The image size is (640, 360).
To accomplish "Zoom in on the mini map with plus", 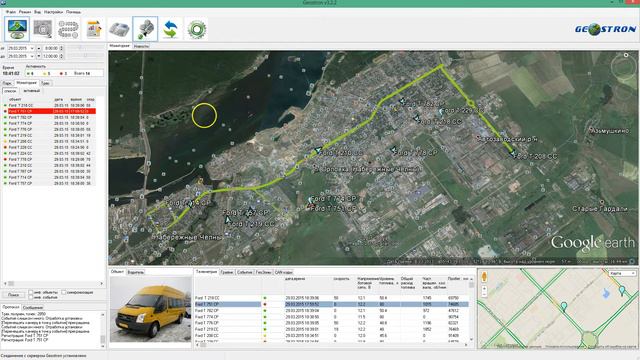I will (484, 289).
